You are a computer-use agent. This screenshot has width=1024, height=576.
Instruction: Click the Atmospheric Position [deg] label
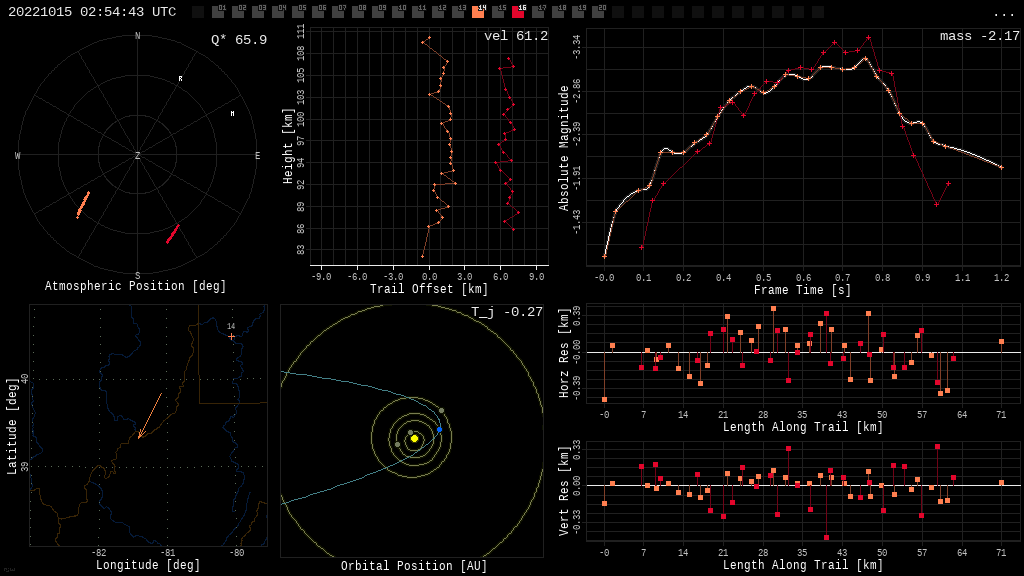pyautogui.click(x=135, y=286)
